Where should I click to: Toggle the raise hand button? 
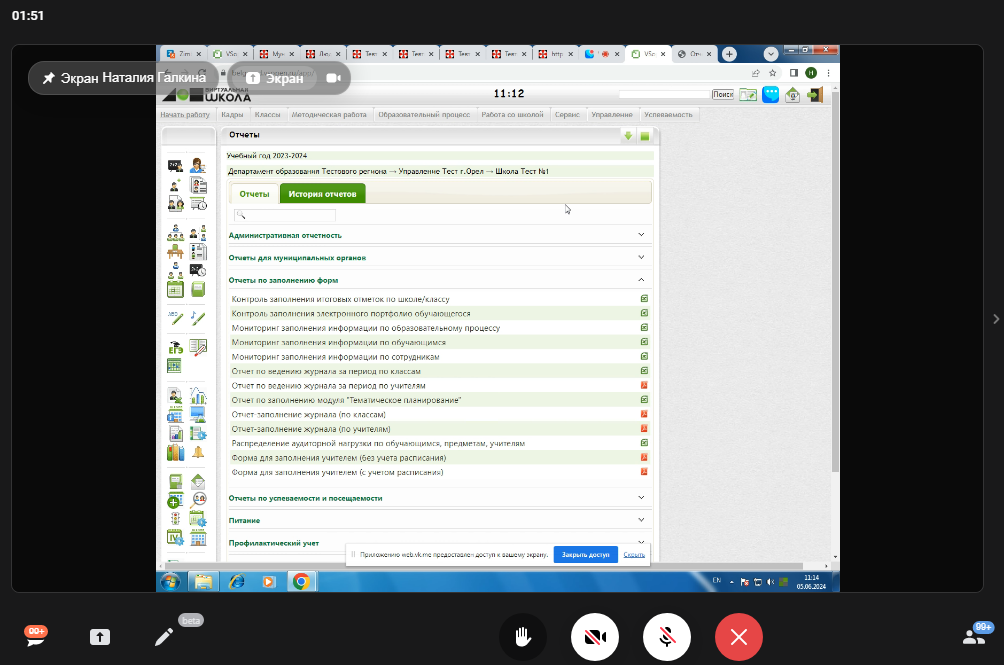pyautogui.click(x=523, y=637)
